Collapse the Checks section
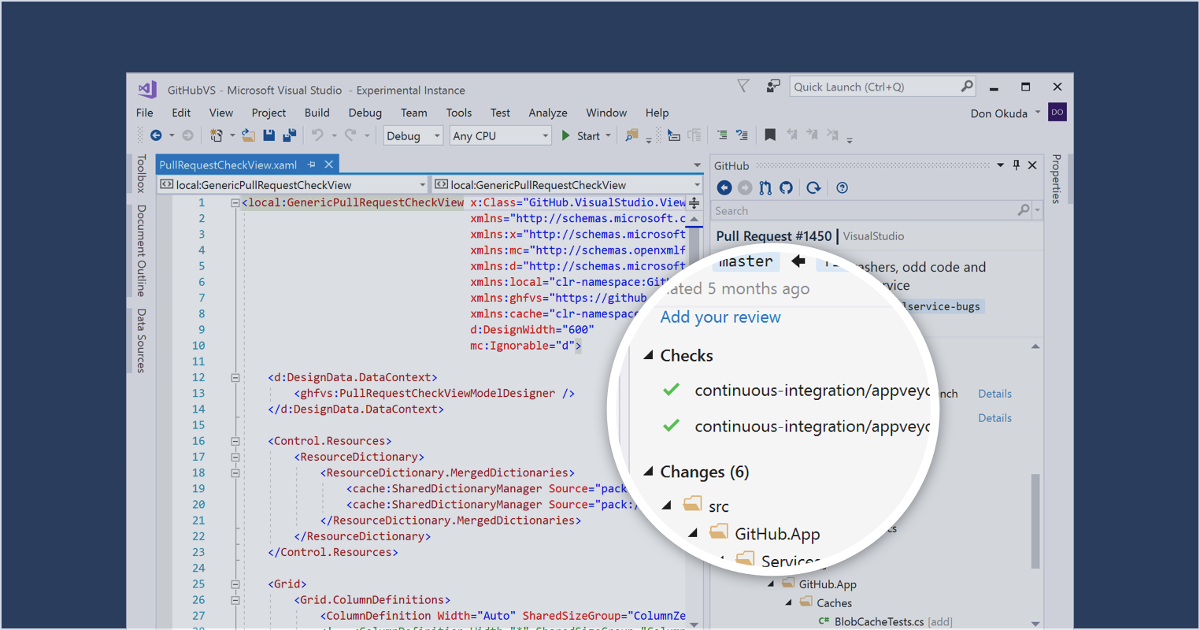 648,355
